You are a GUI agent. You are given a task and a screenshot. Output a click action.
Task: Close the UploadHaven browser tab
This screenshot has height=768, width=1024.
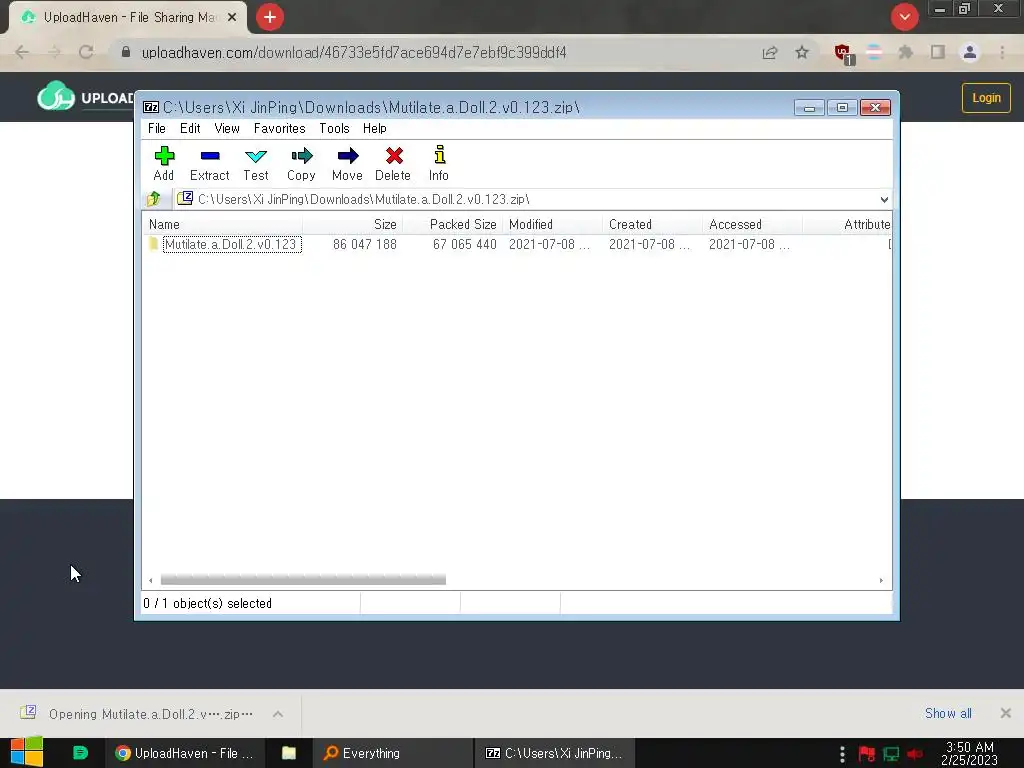(232, 18)
